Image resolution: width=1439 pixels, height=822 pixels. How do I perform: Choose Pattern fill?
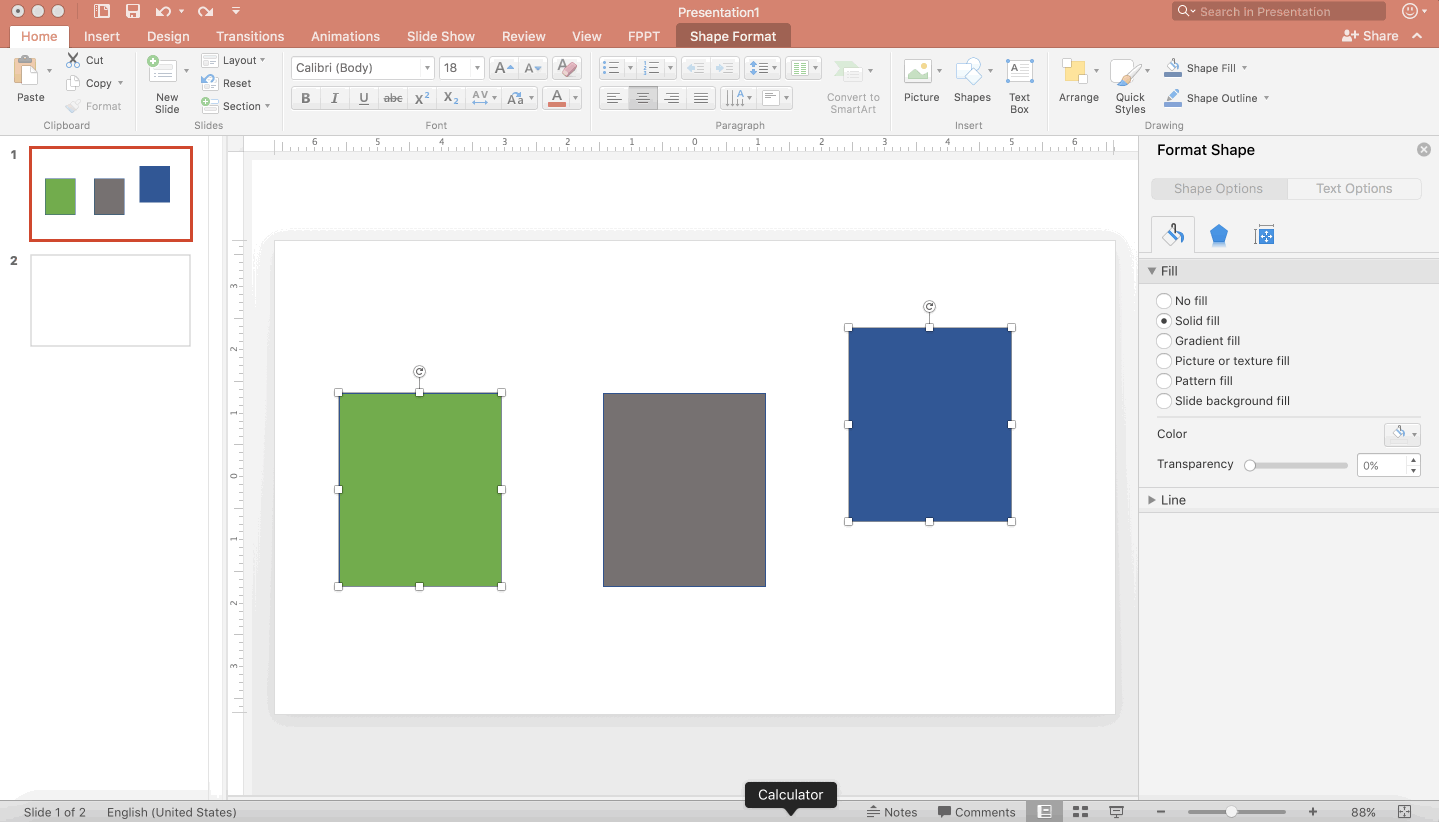[1164, 380]
